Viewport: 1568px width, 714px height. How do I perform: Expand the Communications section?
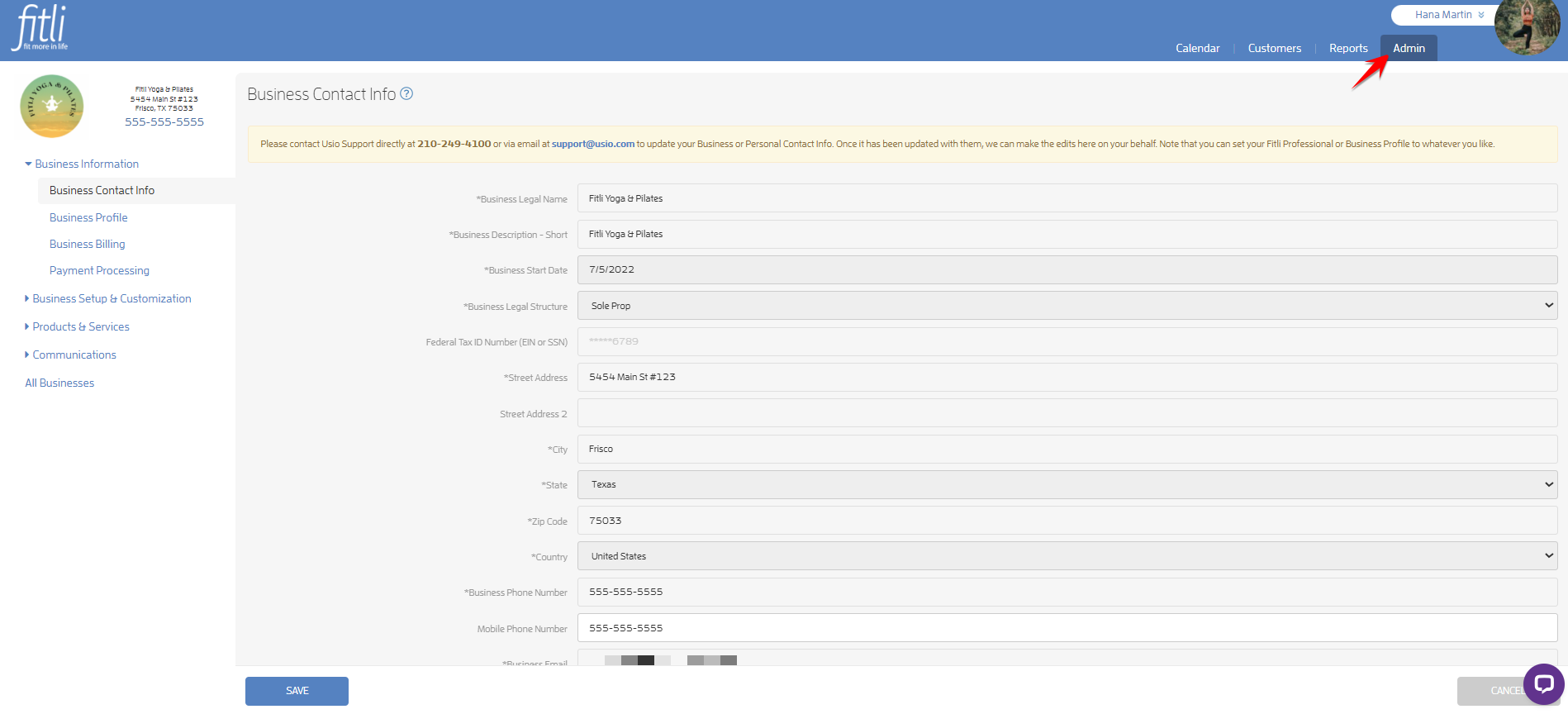[x=71, y=355]
